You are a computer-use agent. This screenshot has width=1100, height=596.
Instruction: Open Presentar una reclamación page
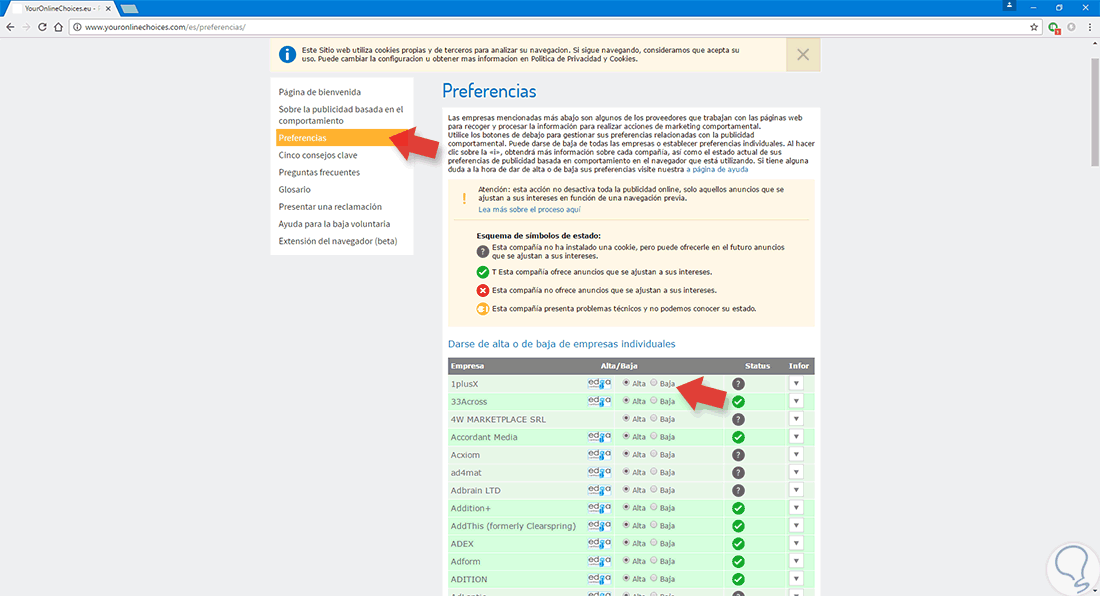pos(330,207)
